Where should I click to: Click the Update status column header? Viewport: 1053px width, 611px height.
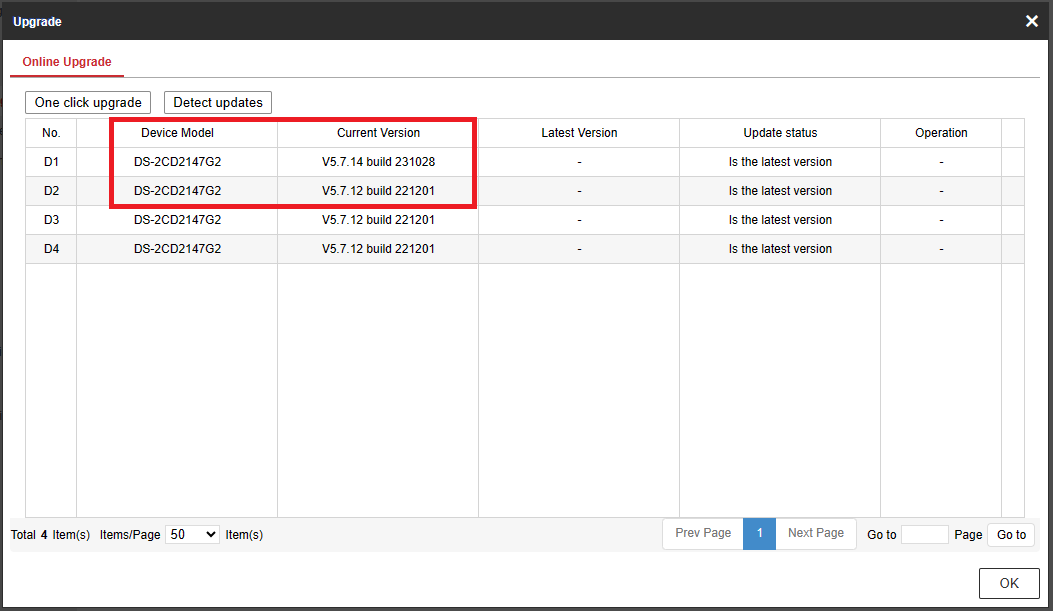[x=780, y=133]
